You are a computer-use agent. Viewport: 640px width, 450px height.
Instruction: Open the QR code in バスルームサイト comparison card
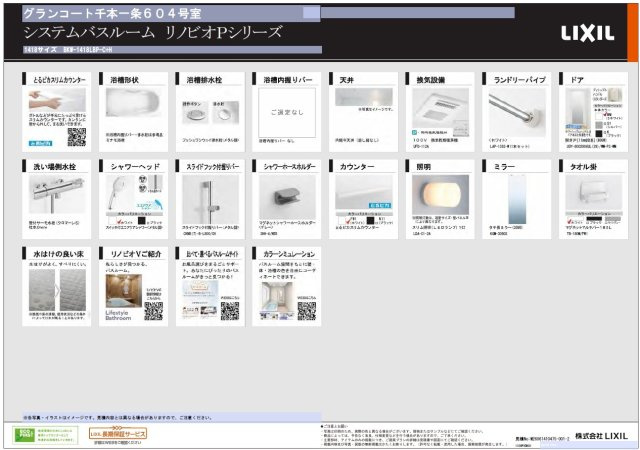230,311
